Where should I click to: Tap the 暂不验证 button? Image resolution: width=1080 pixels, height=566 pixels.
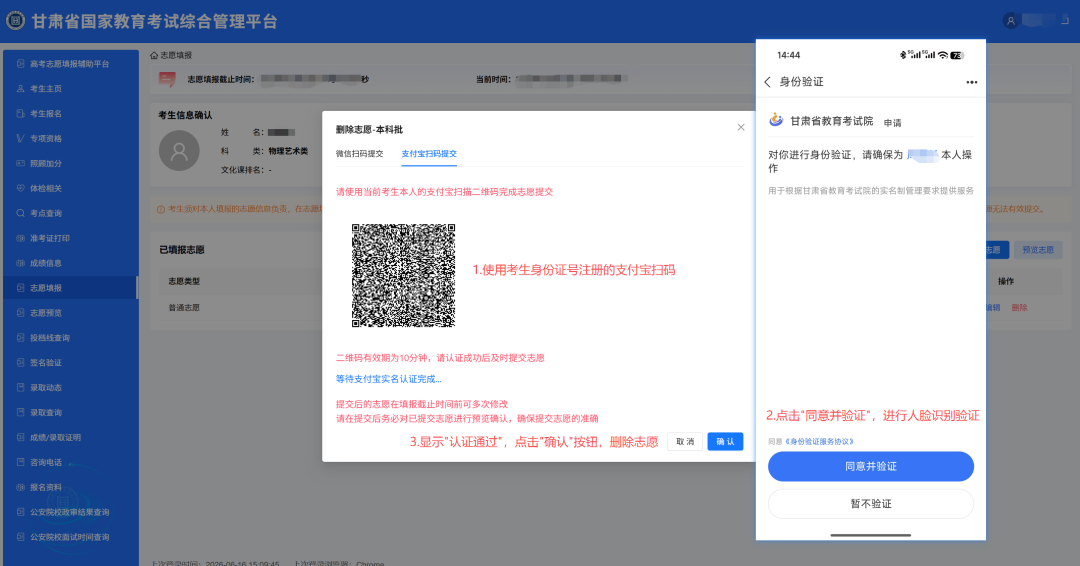(x=871, y=503)
